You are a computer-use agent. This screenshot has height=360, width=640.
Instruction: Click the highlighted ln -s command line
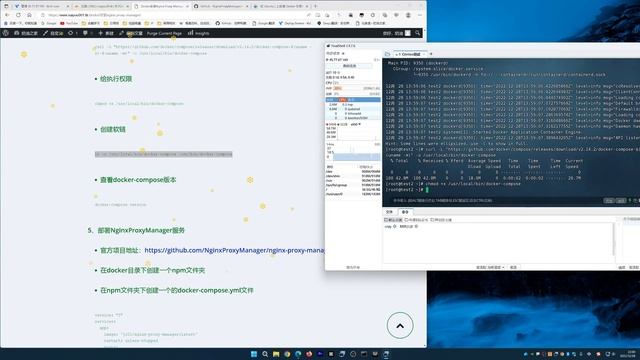coord(163,154)
